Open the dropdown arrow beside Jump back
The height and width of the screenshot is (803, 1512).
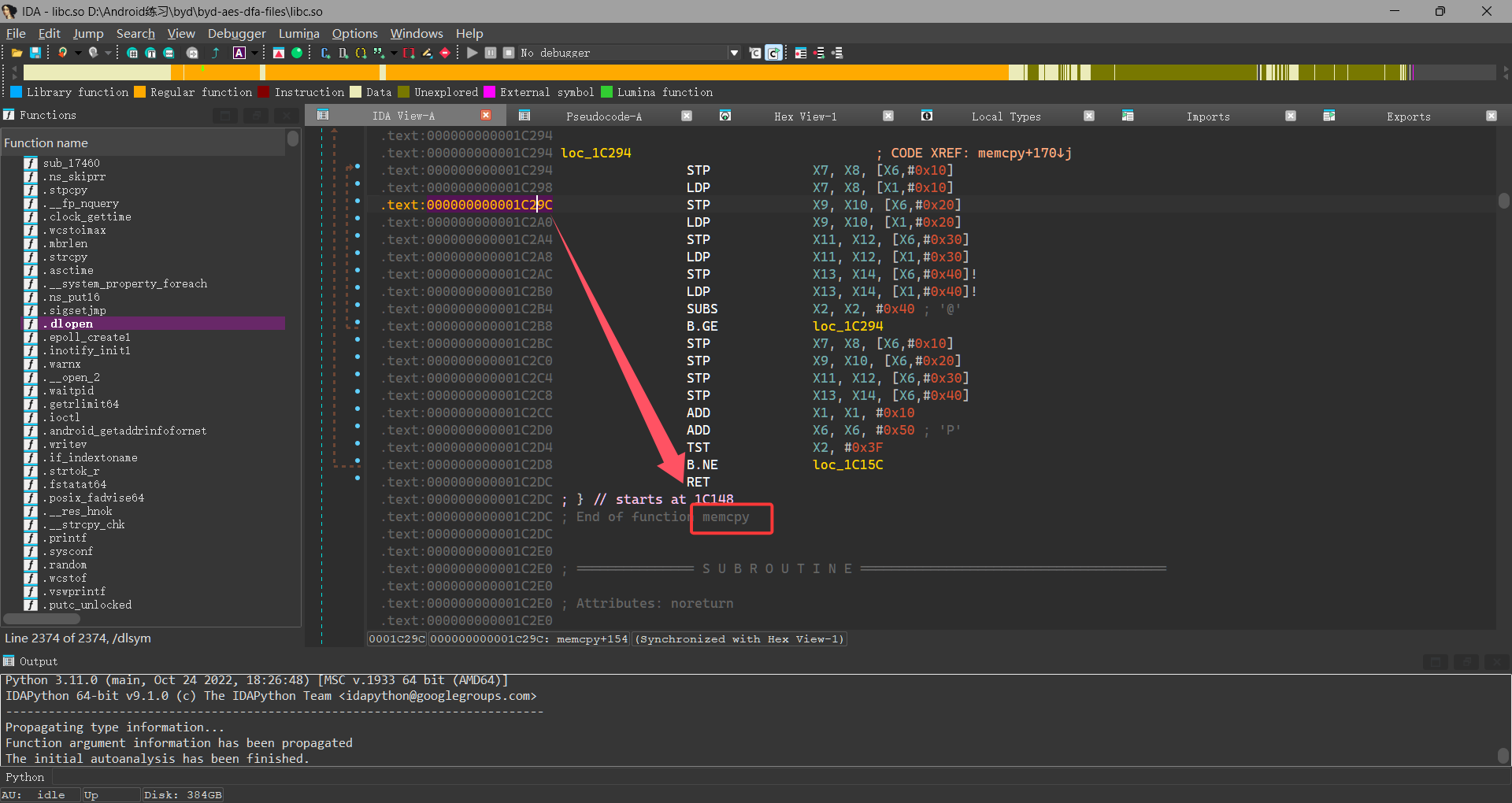pyautogui.click(x=78, y=53)
